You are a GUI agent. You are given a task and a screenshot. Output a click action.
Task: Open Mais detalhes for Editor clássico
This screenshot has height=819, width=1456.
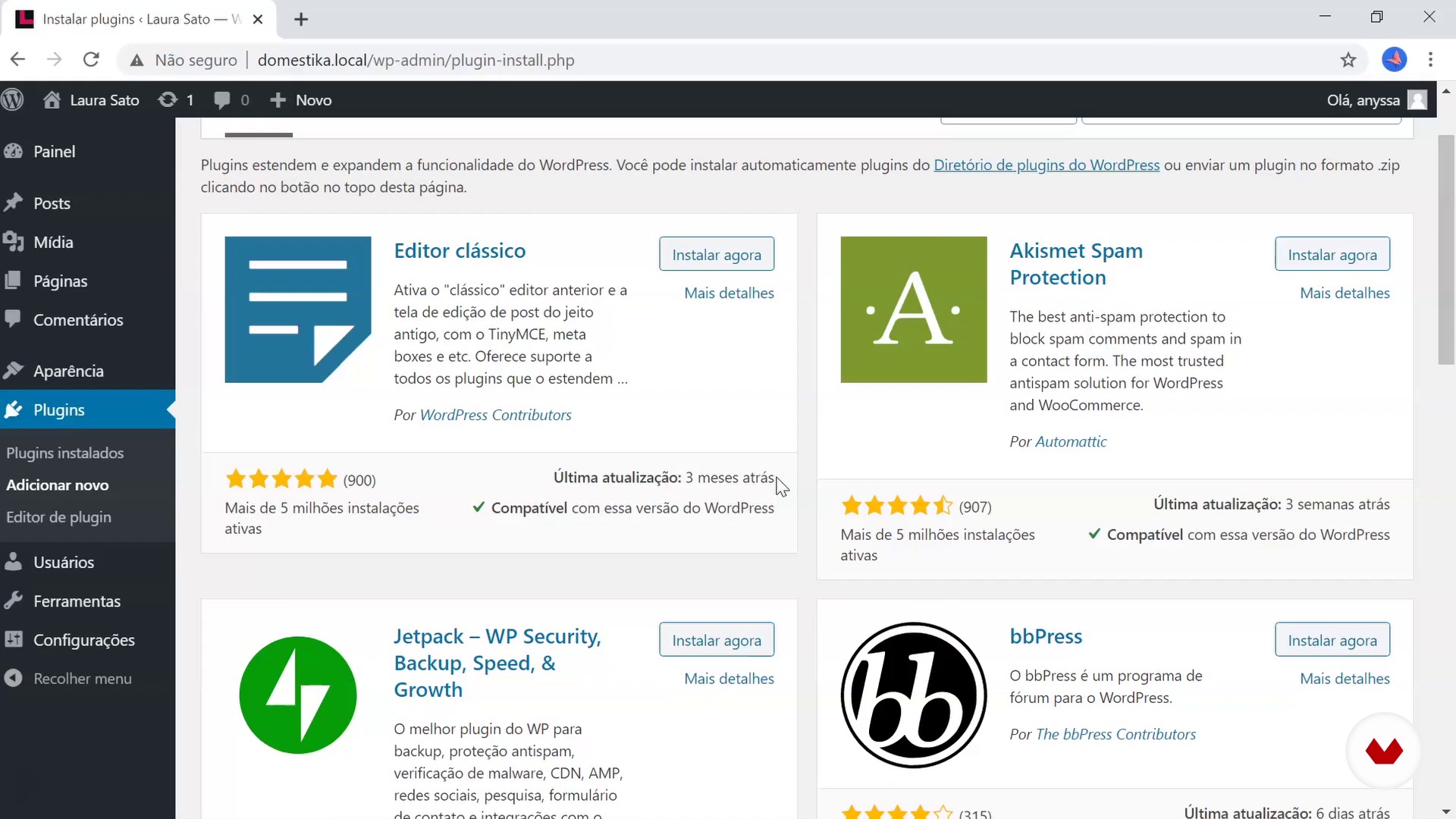click(729, 293)
